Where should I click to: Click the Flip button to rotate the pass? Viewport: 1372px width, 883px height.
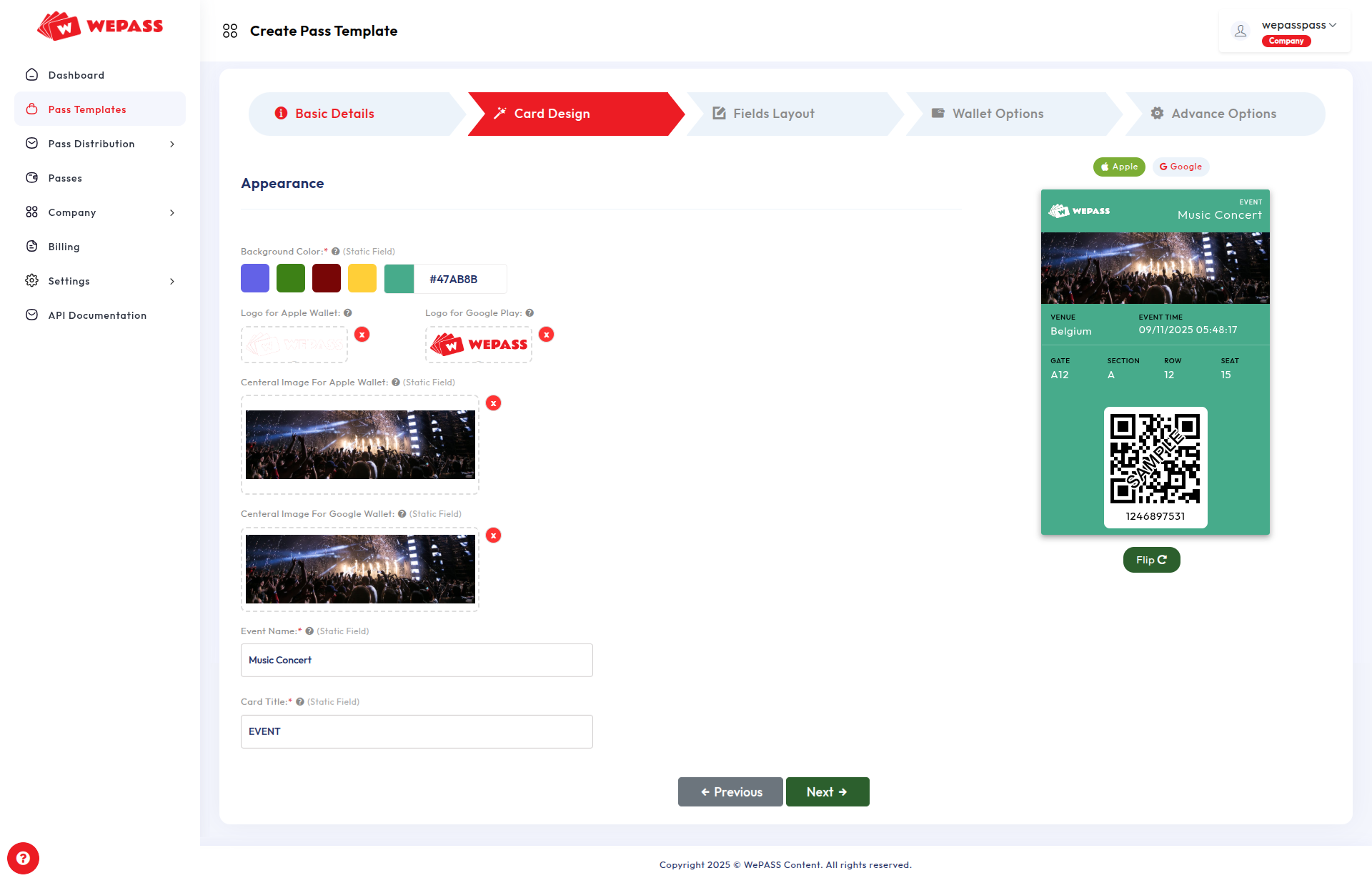[1150, 560]
